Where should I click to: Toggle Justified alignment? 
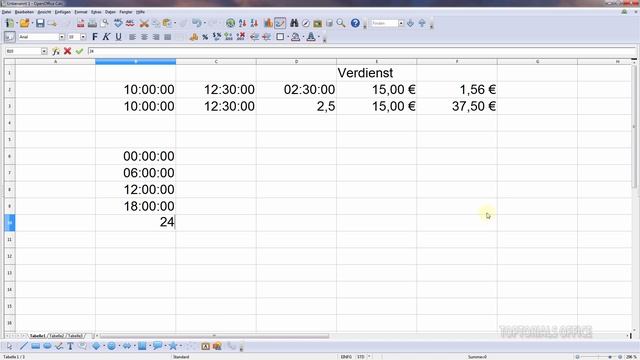click(x=167, y=37)
